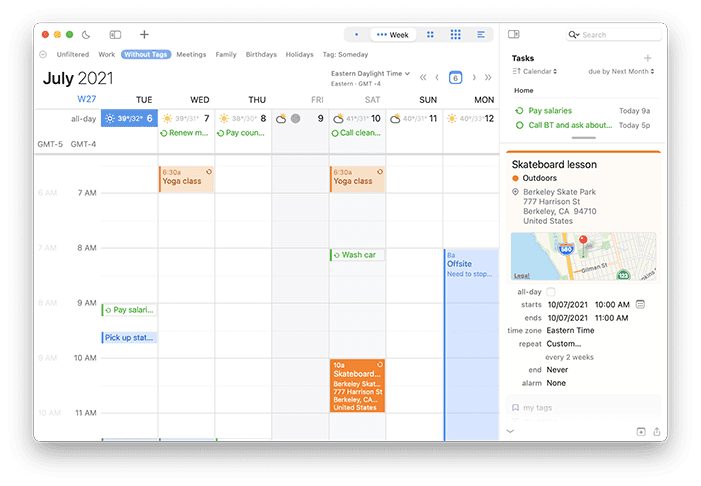The height and width of the screenshot is (486, 701).
Task: Change time zone Eastern Time
Action: coord(570,331)
